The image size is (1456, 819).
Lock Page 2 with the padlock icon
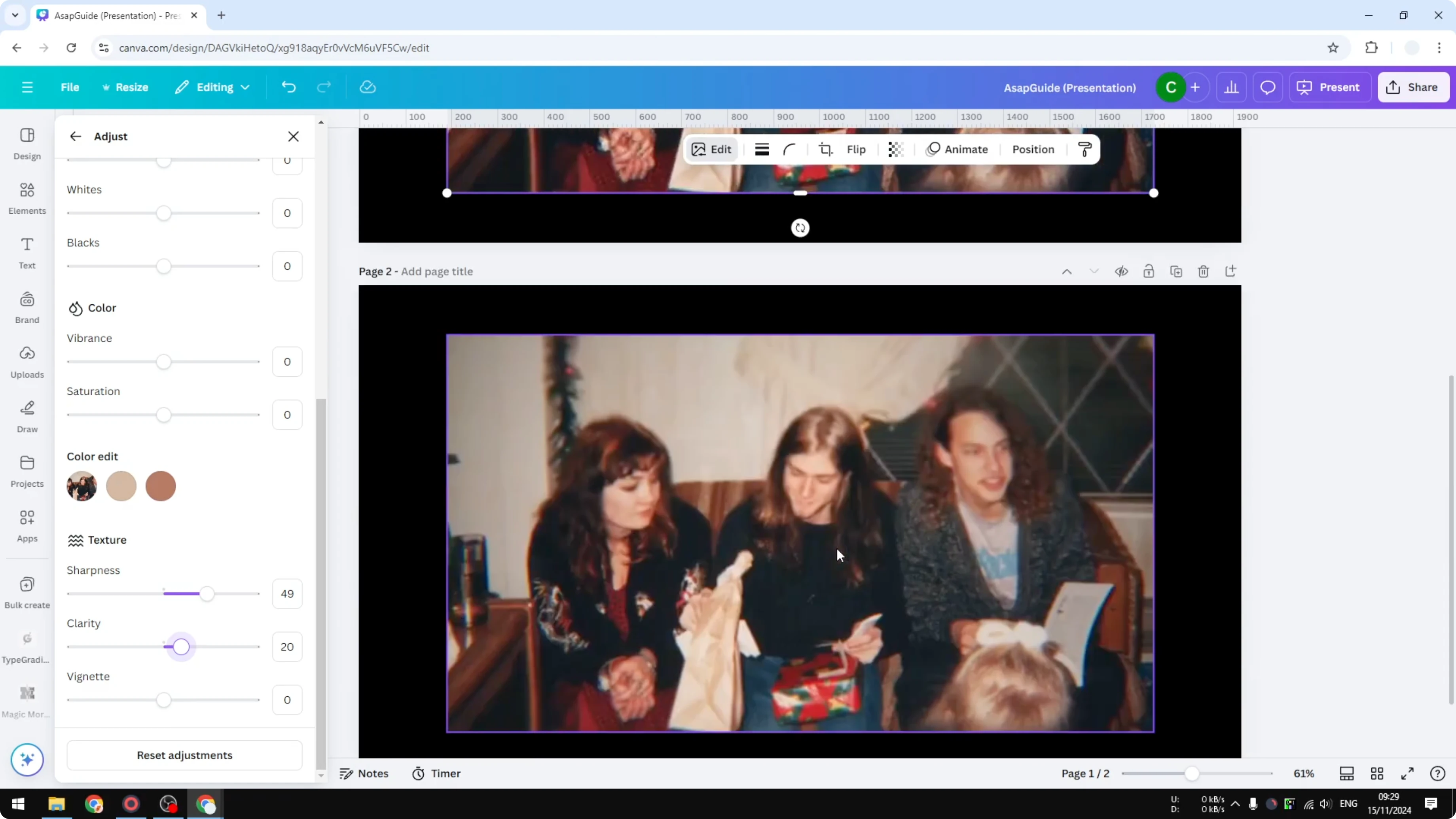pyautogui.click(x=1149, y=271)
